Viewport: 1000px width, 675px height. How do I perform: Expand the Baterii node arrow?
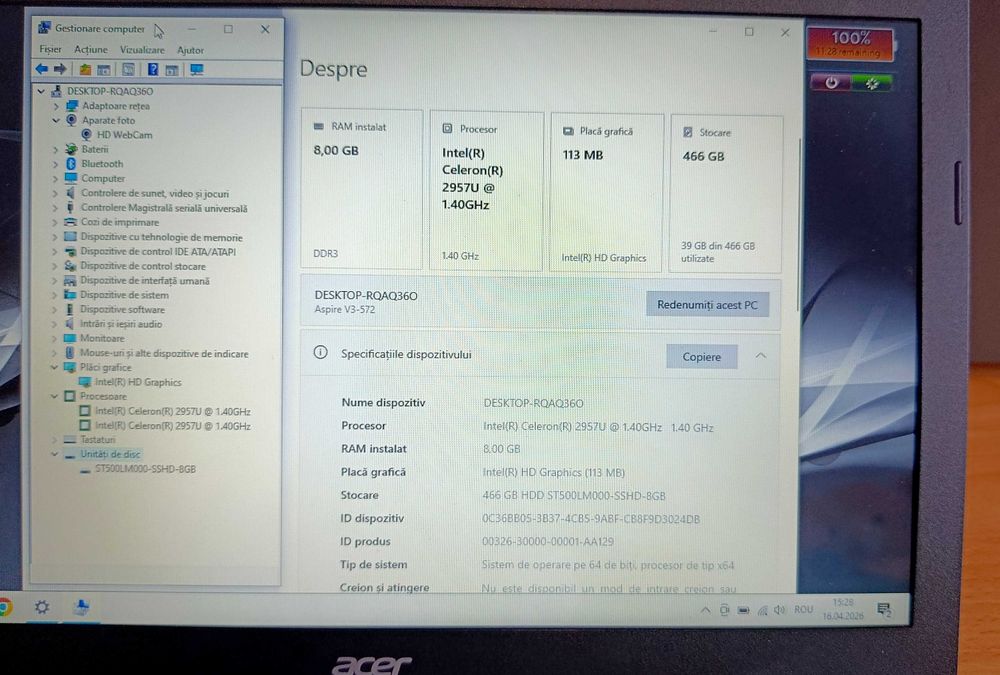tap(55, 149)
